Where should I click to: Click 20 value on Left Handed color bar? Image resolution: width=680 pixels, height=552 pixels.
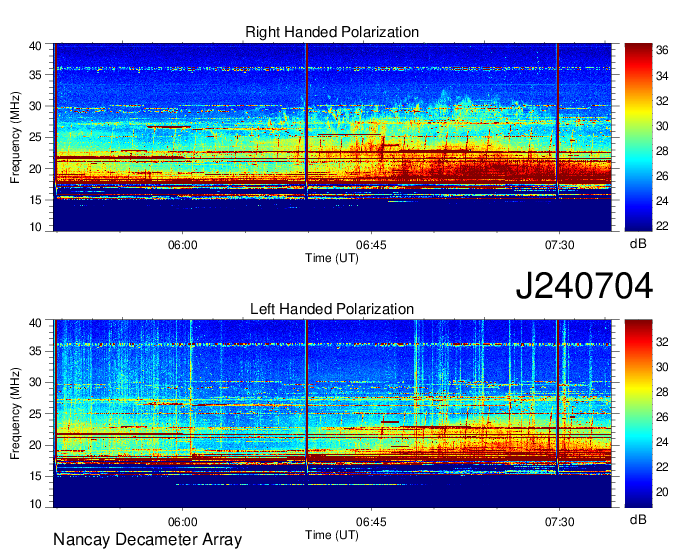tap(662, 492)
